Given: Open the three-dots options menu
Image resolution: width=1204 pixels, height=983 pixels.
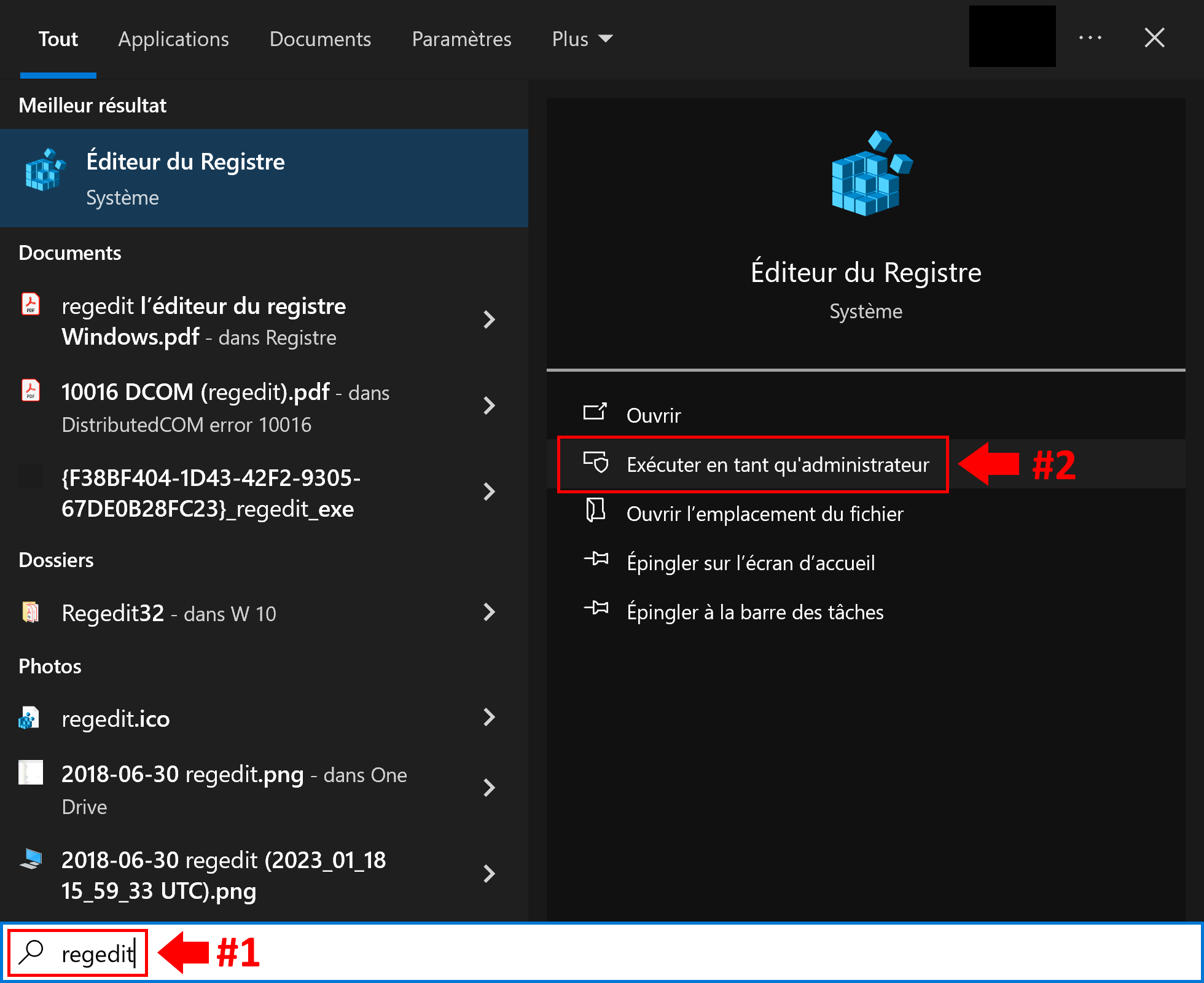Looking at the screenshot, I should pyautogui.click(x=1090, y=38).
